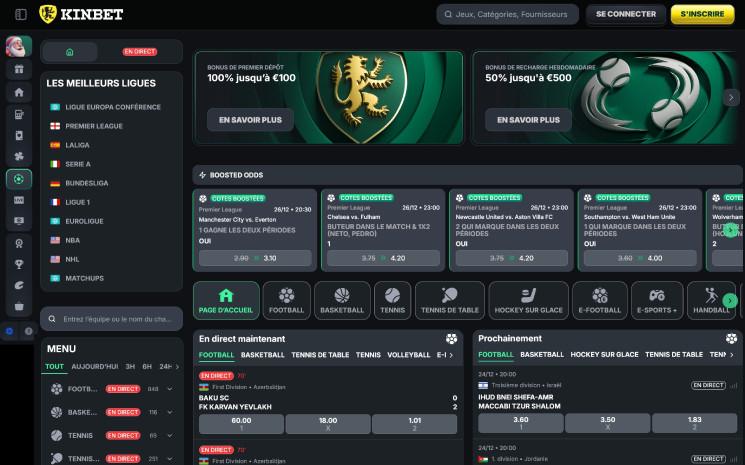Open the Hockey sur Glace category
745x465 pixels.
[529, 300]
